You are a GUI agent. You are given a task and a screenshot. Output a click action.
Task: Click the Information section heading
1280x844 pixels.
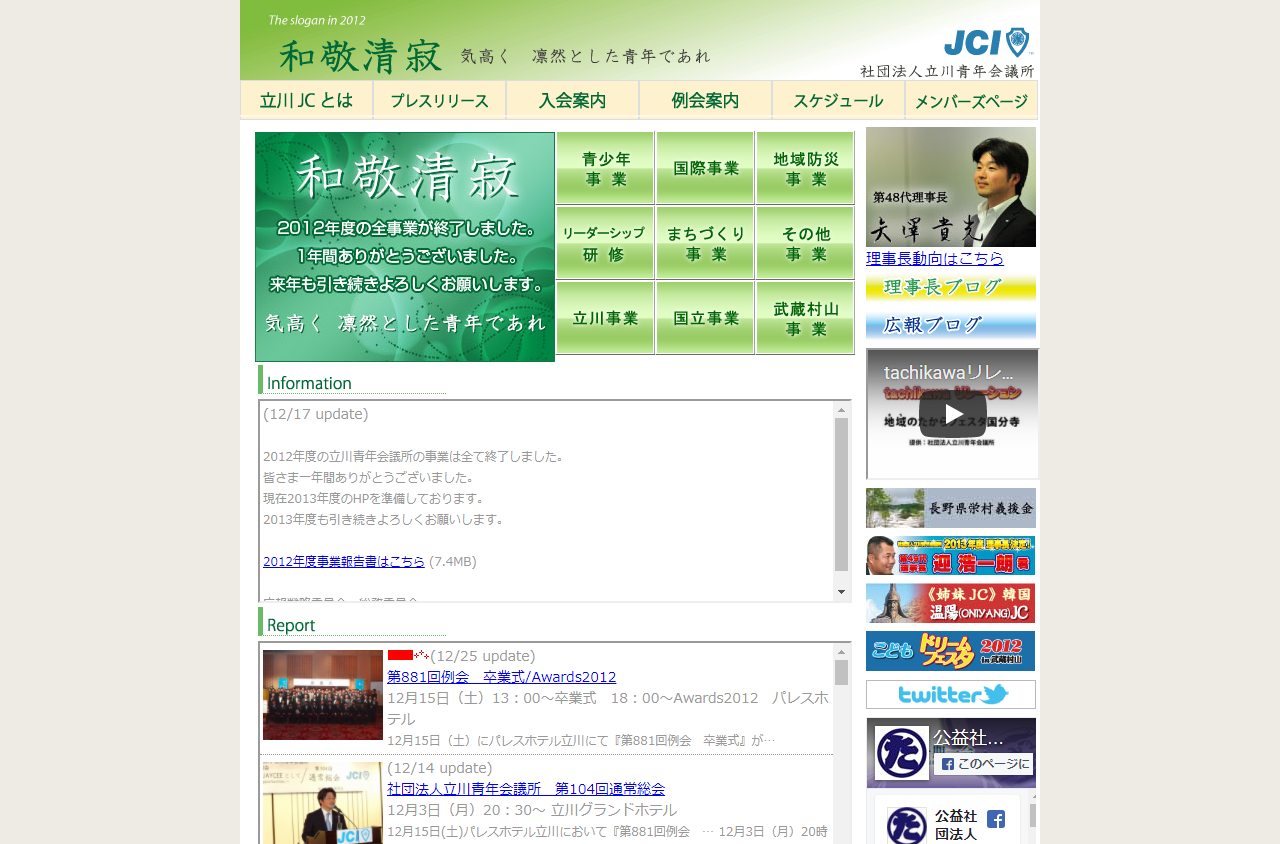pyautogui.click(x=353, y=381)
